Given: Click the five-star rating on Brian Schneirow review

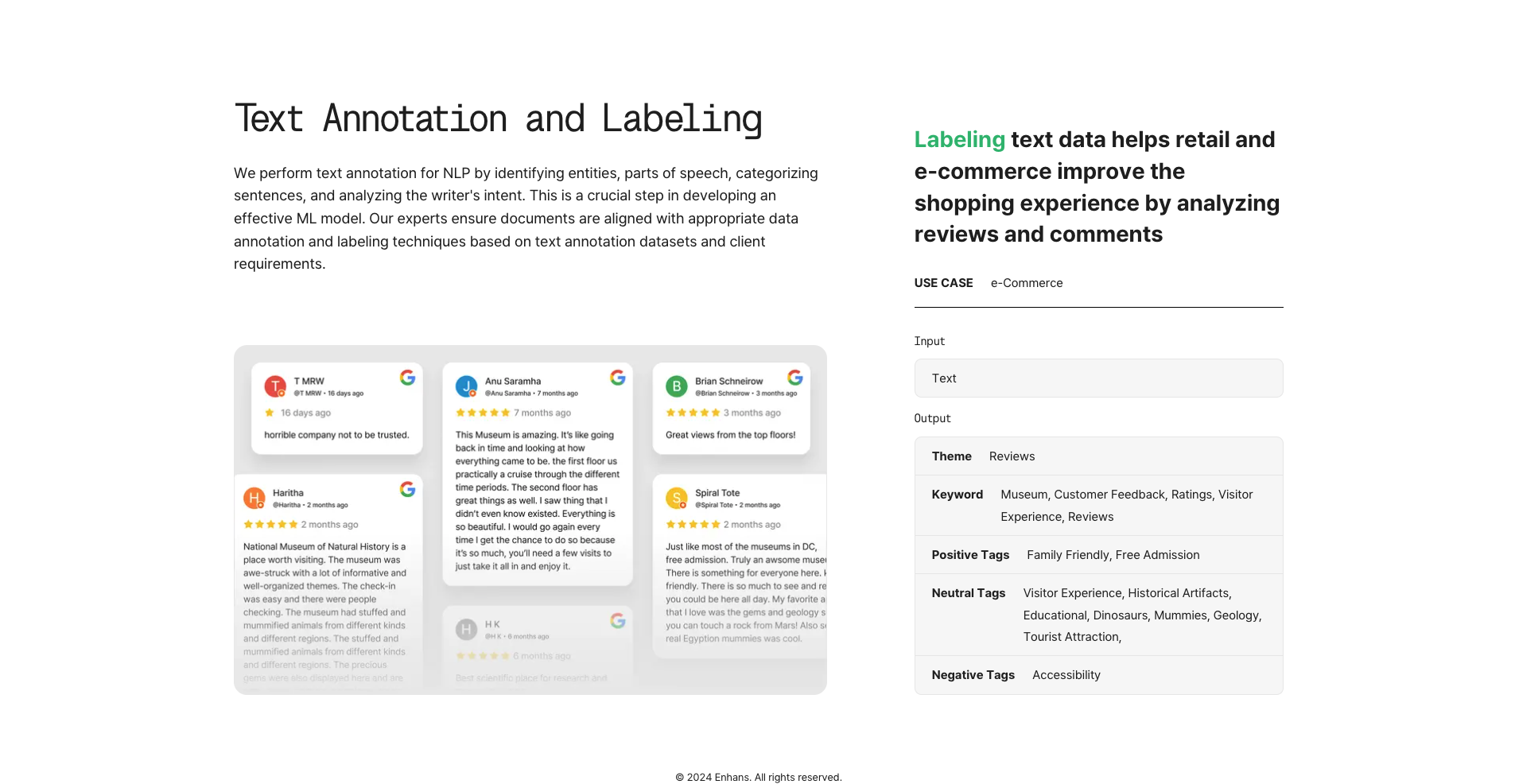Looking at the screenshot, I should (693, 413).
